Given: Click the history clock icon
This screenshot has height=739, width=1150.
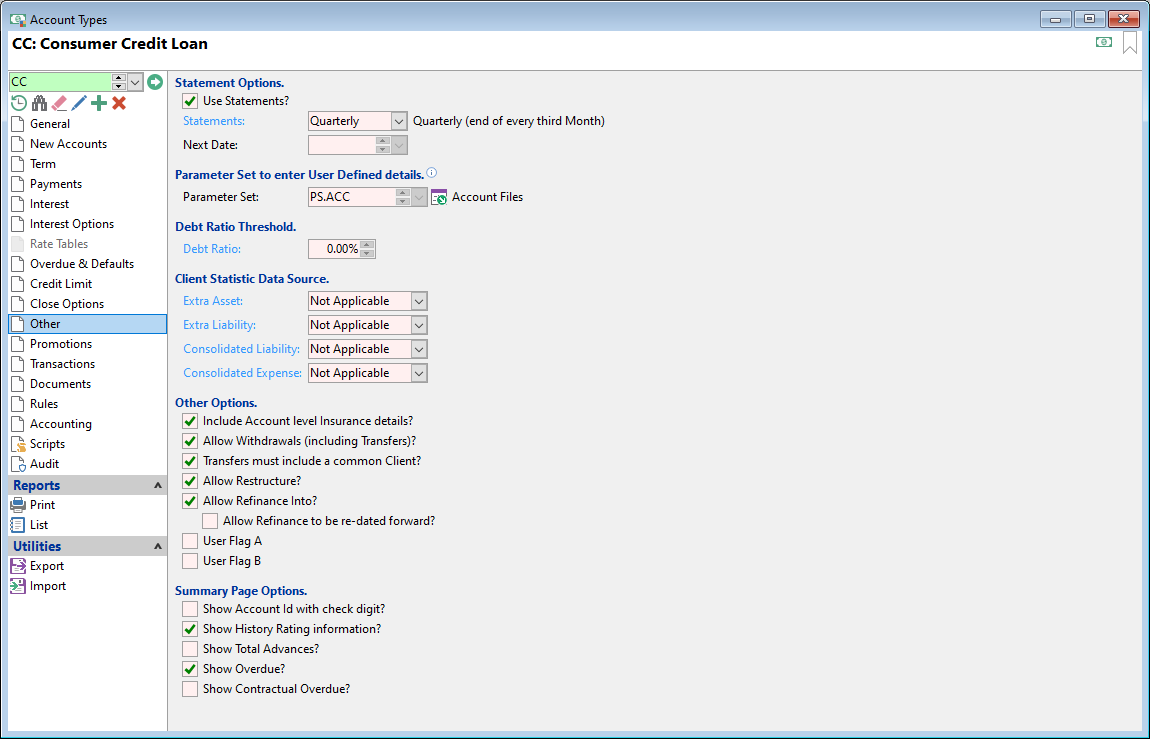Looking at the screenshot, I should (x=18, y=103).
